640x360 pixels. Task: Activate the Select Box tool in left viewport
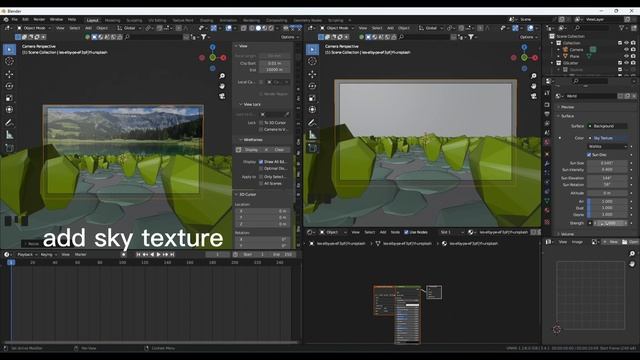(x=9, y=49)
